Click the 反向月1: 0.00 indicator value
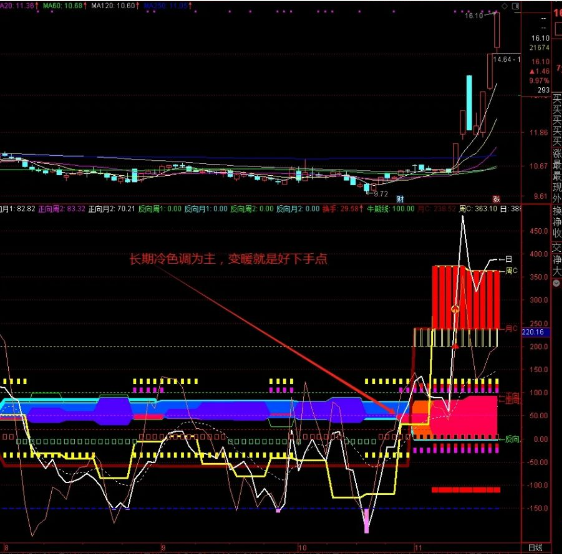Viewport: 562px width, 554px height. pos(206,209)
